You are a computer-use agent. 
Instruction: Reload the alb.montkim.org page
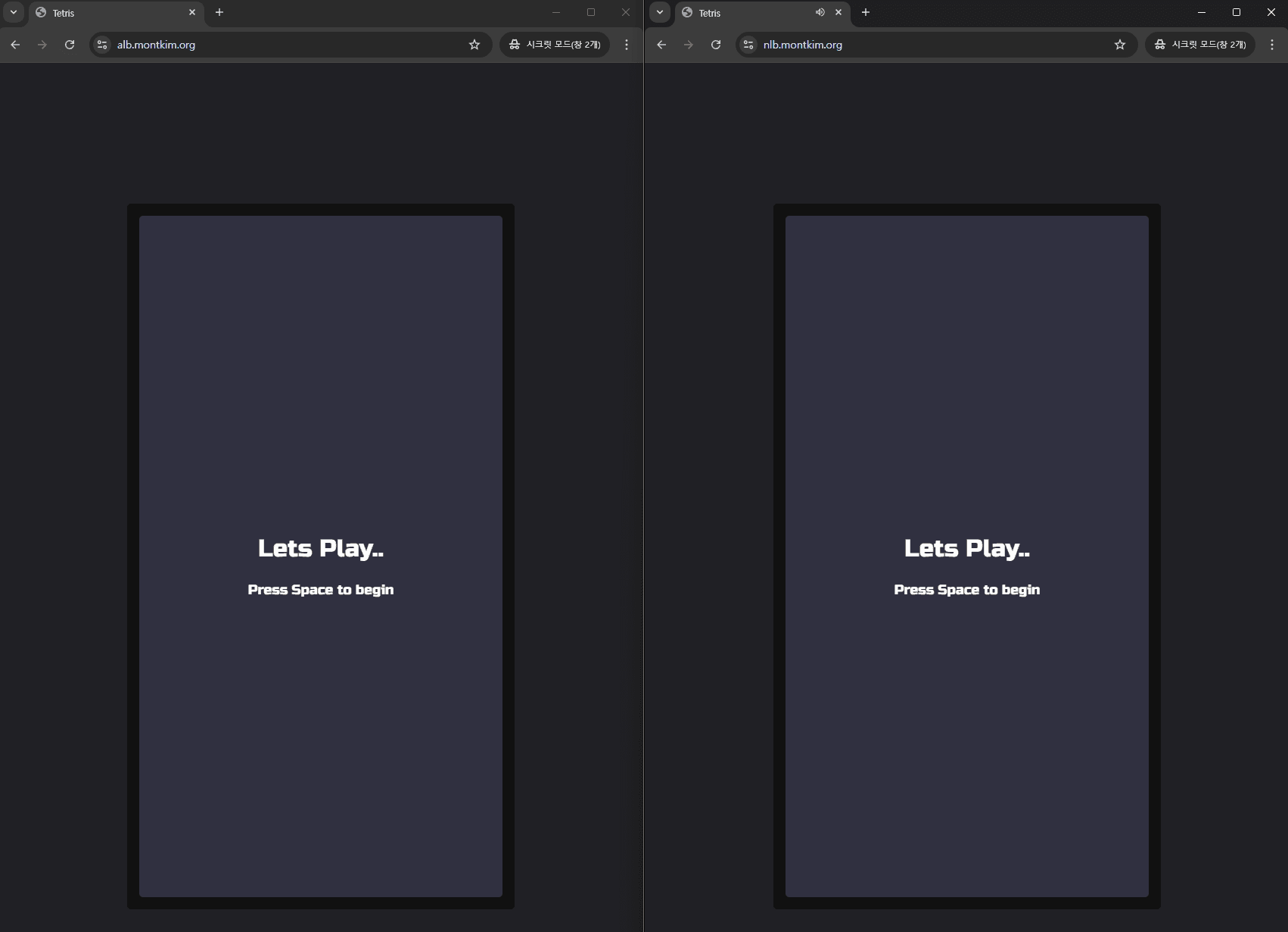coord(70,45)
